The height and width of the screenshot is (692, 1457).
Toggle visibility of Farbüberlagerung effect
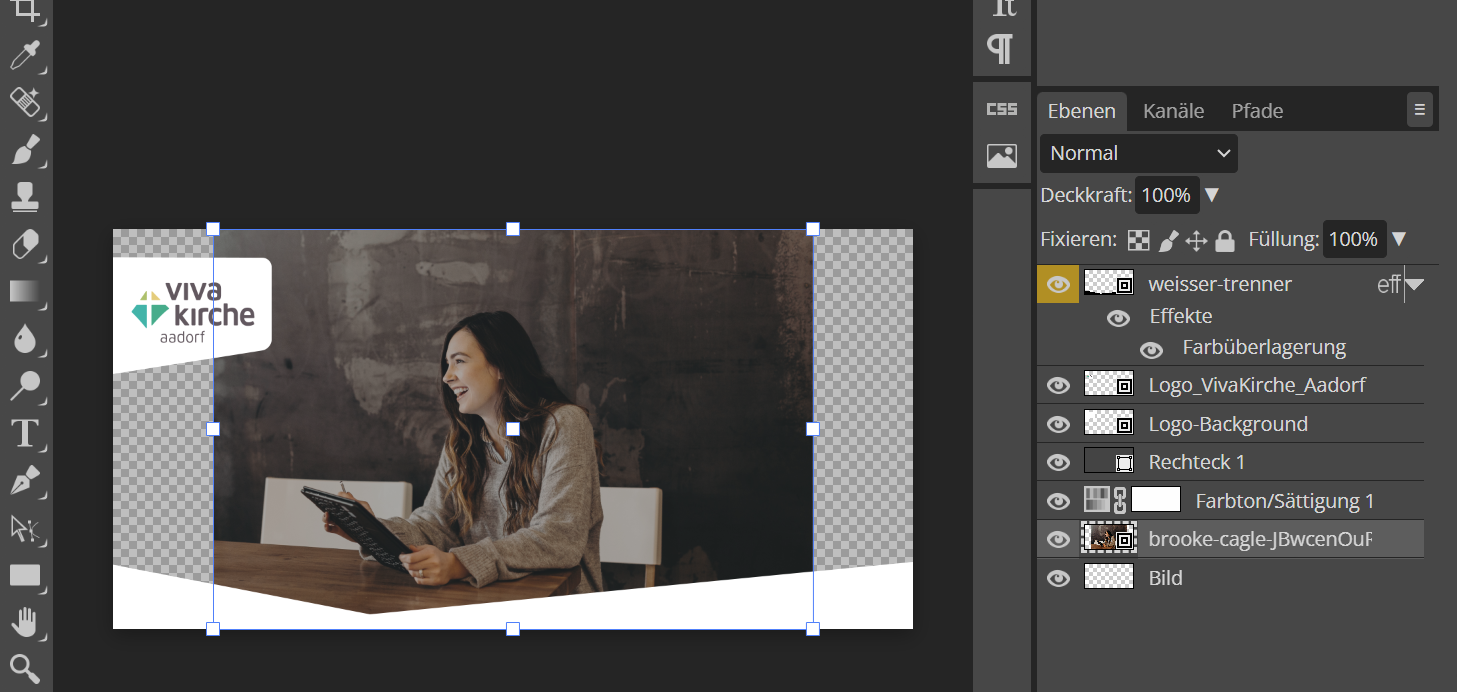[x=1151, y=349]
